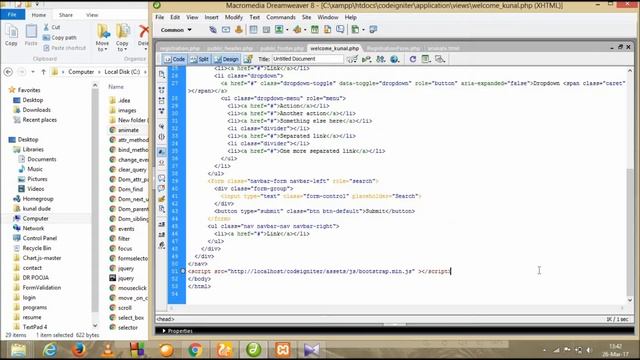This screenshot has height=360, width=640.
Task: Switch to Design view
Action: [226, 59]
